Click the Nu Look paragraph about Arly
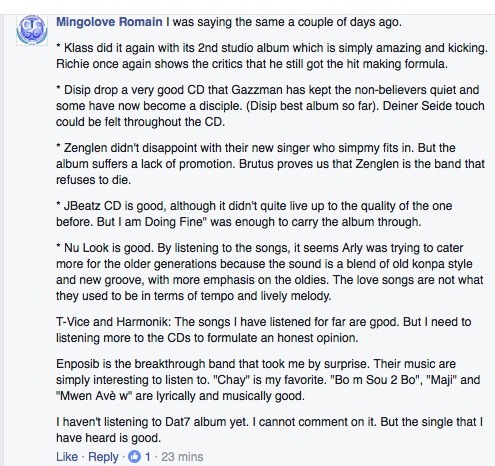The width and height of the screenshot is (495, 466). click(269, 272)
